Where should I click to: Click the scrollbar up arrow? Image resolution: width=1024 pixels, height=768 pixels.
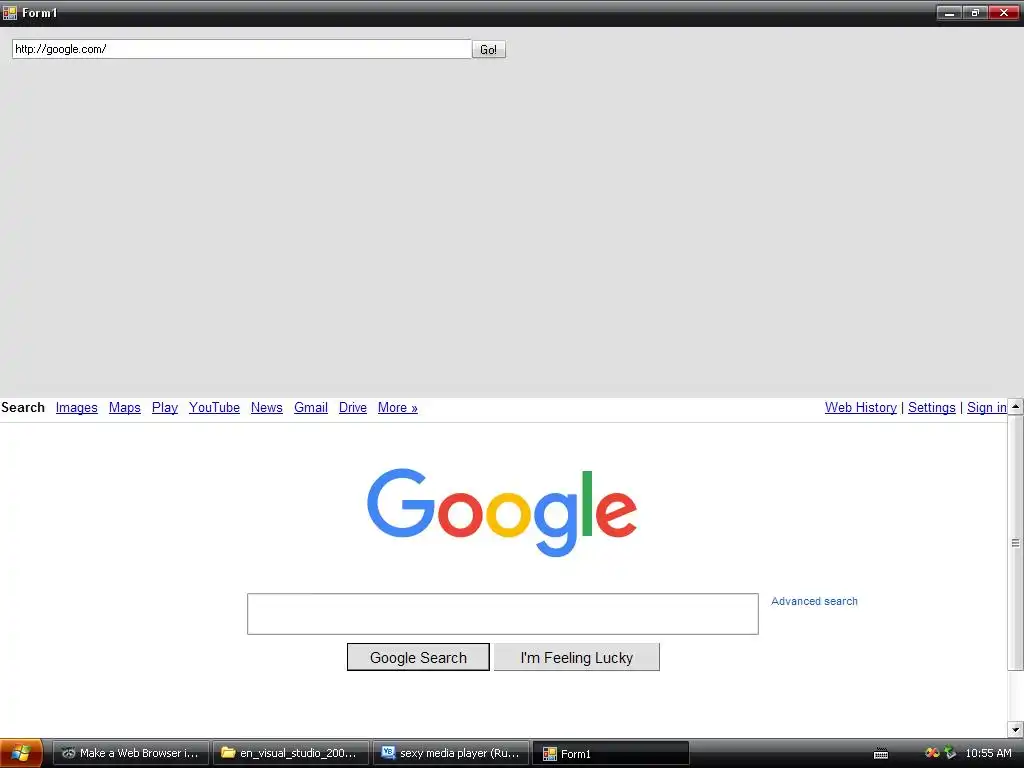coord(1016,406)
